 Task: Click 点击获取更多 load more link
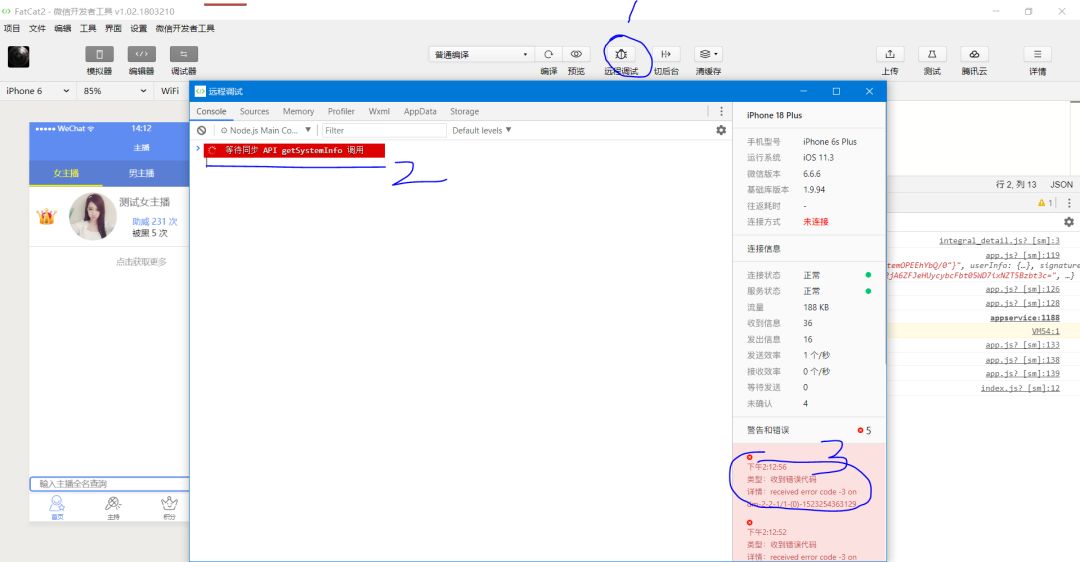tap(141, 262)
